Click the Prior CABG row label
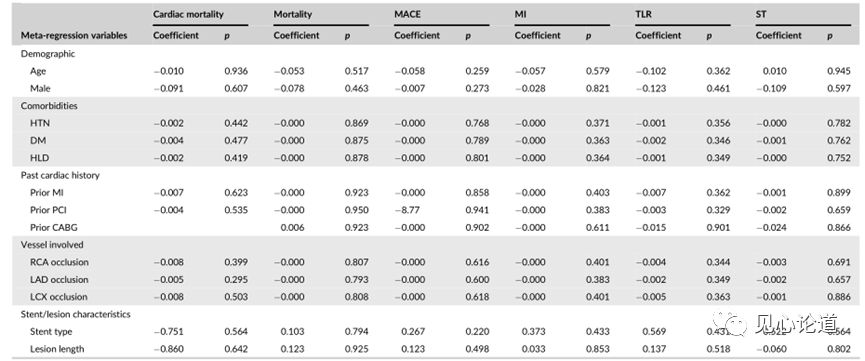Screen dimensions: 865x361 coord(54,227)
